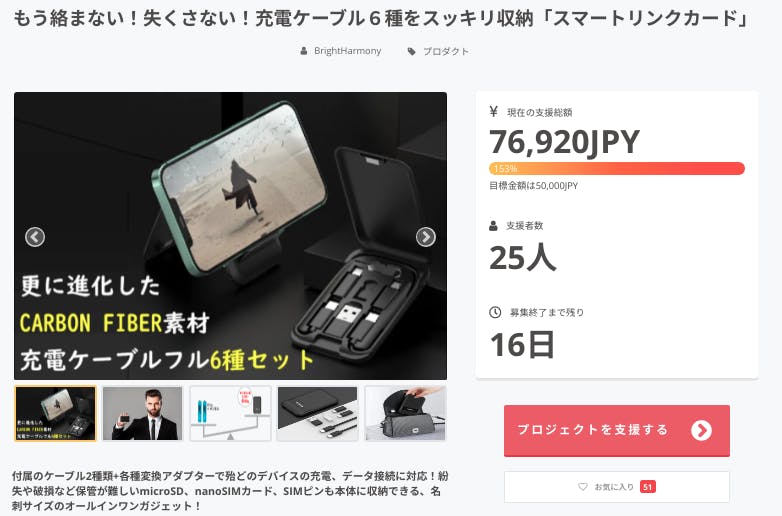
Task: Select the first carbon fiber thumbnail
Action: point(55,413)
